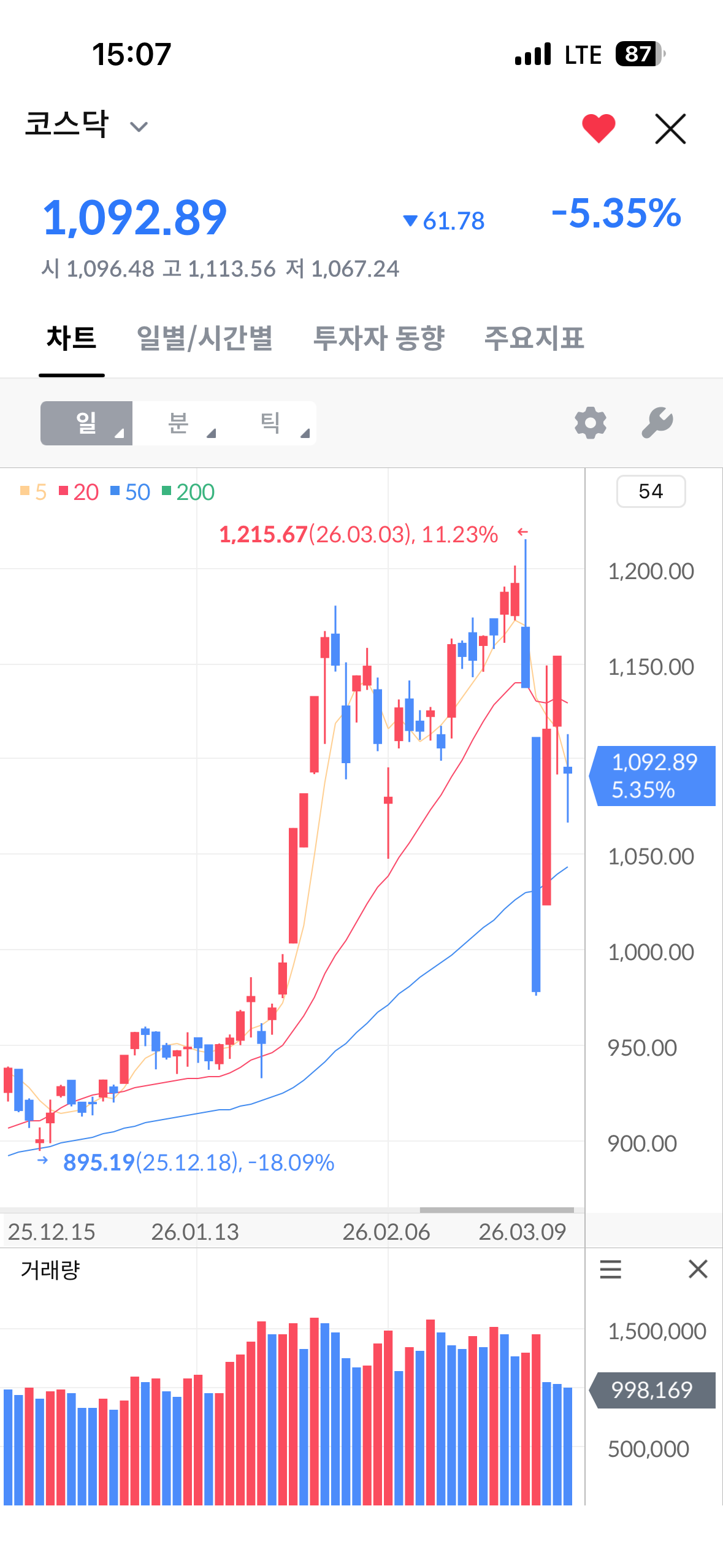The width and height of the screenshot is (723, 1568).
Task: Close the volume panel with X icon
Action: click(x=698, y=1269)
